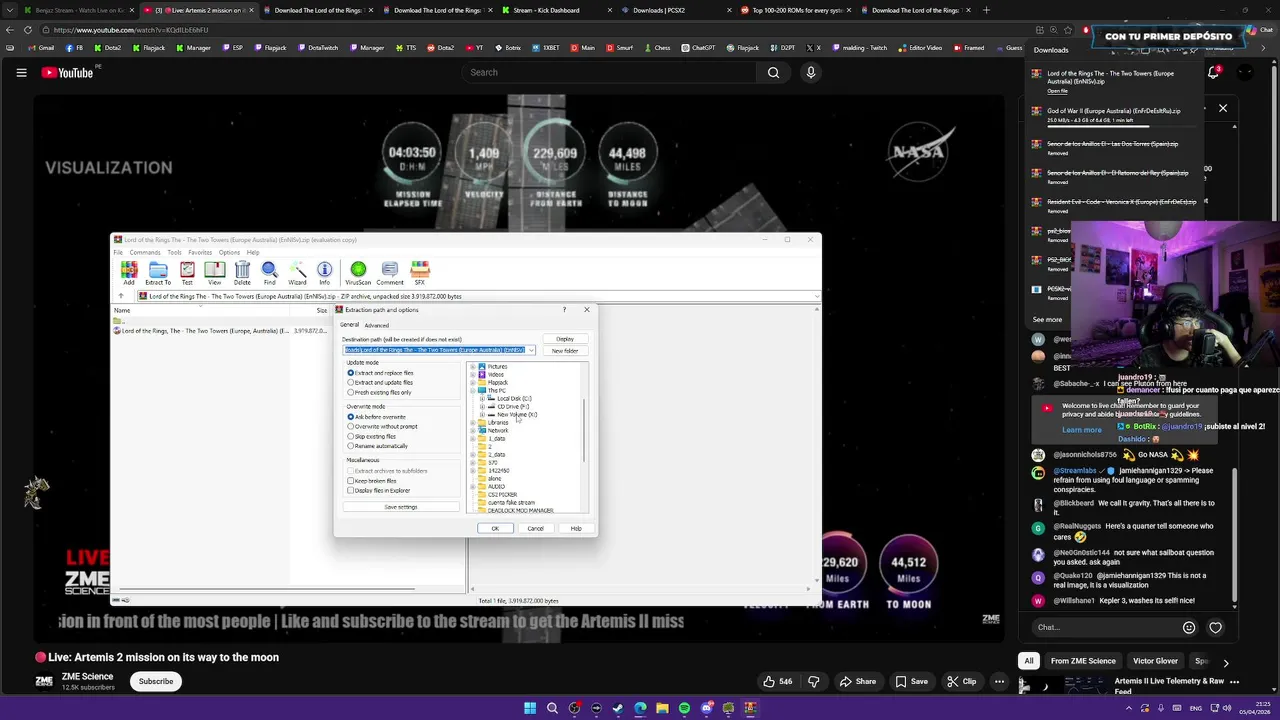Open YouTube notifications bell

pyautogui.click(x=1213, y=72)
